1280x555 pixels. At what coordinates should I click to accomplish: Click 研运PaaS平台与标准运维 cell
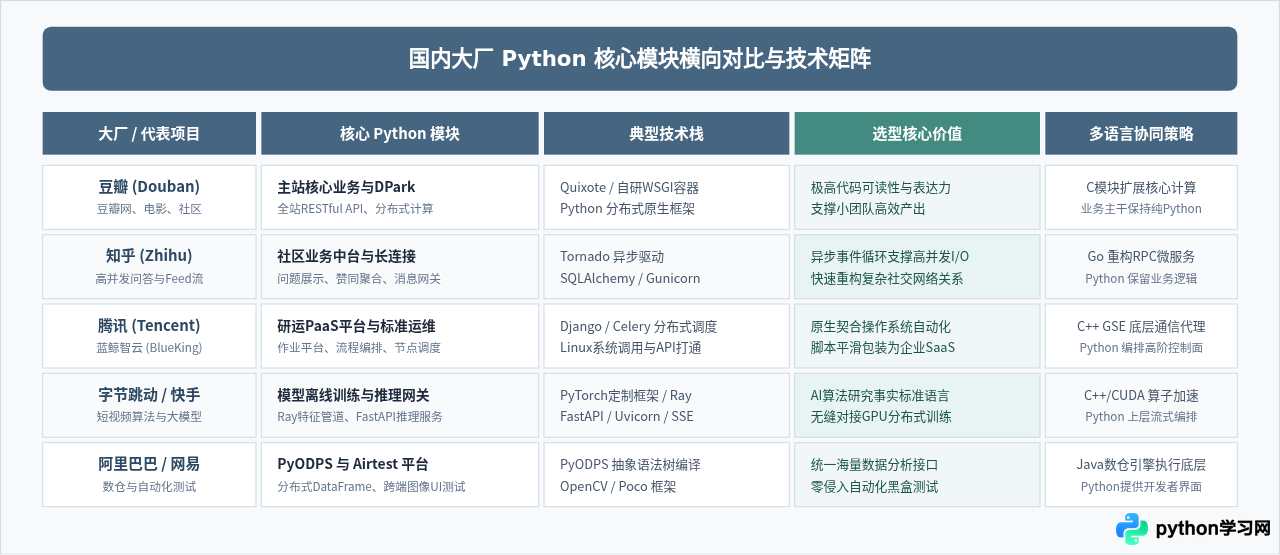pos(400,336)
